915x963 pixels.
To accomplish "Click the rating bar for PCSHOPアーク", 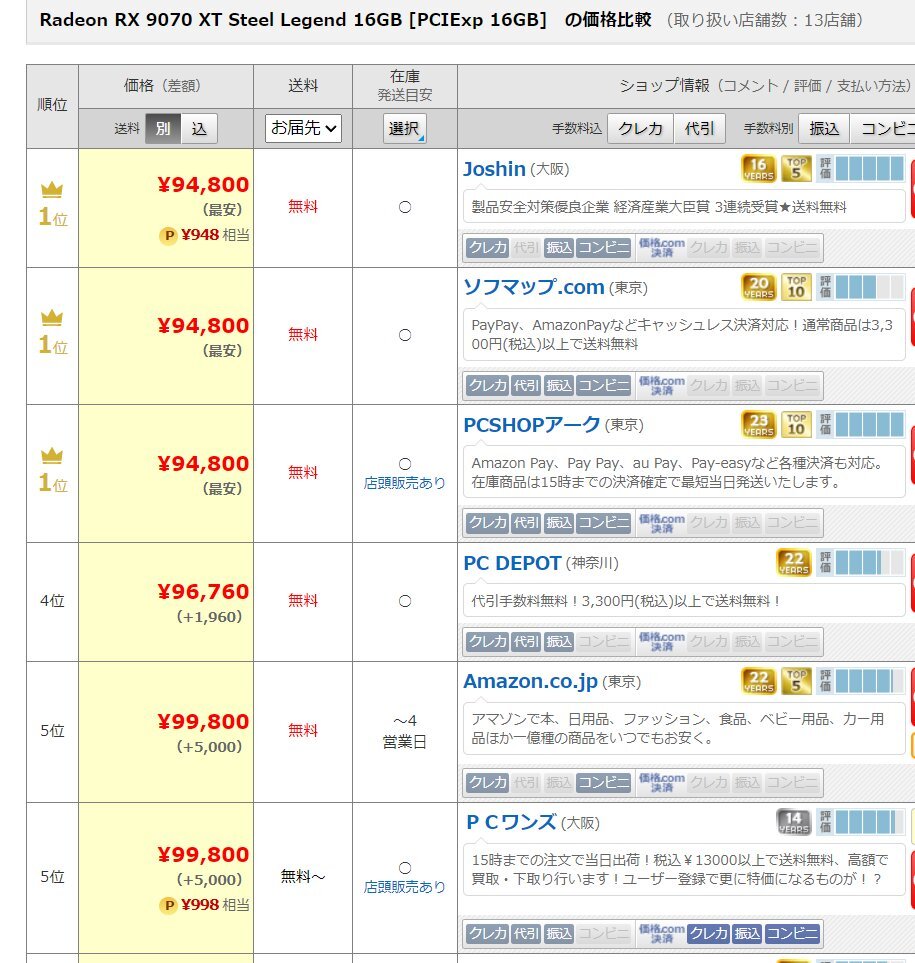I will click(x=861, y=424).
